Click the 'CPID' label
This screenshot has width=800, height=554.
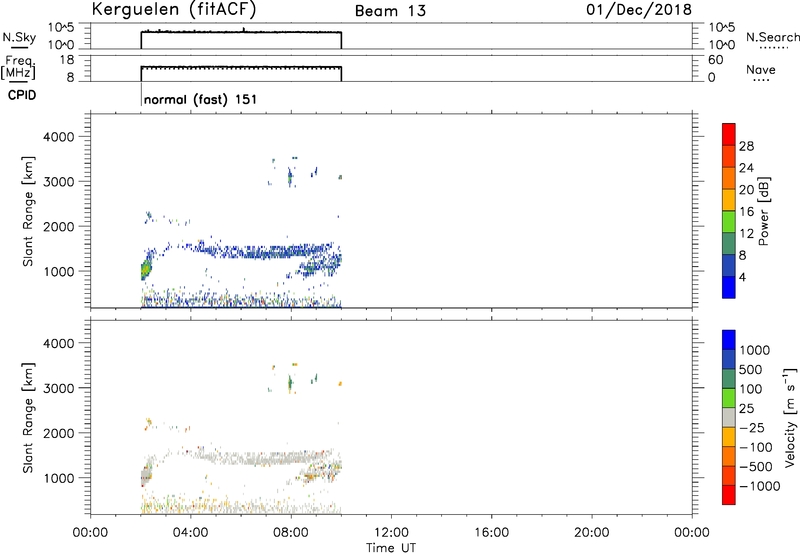22,95
